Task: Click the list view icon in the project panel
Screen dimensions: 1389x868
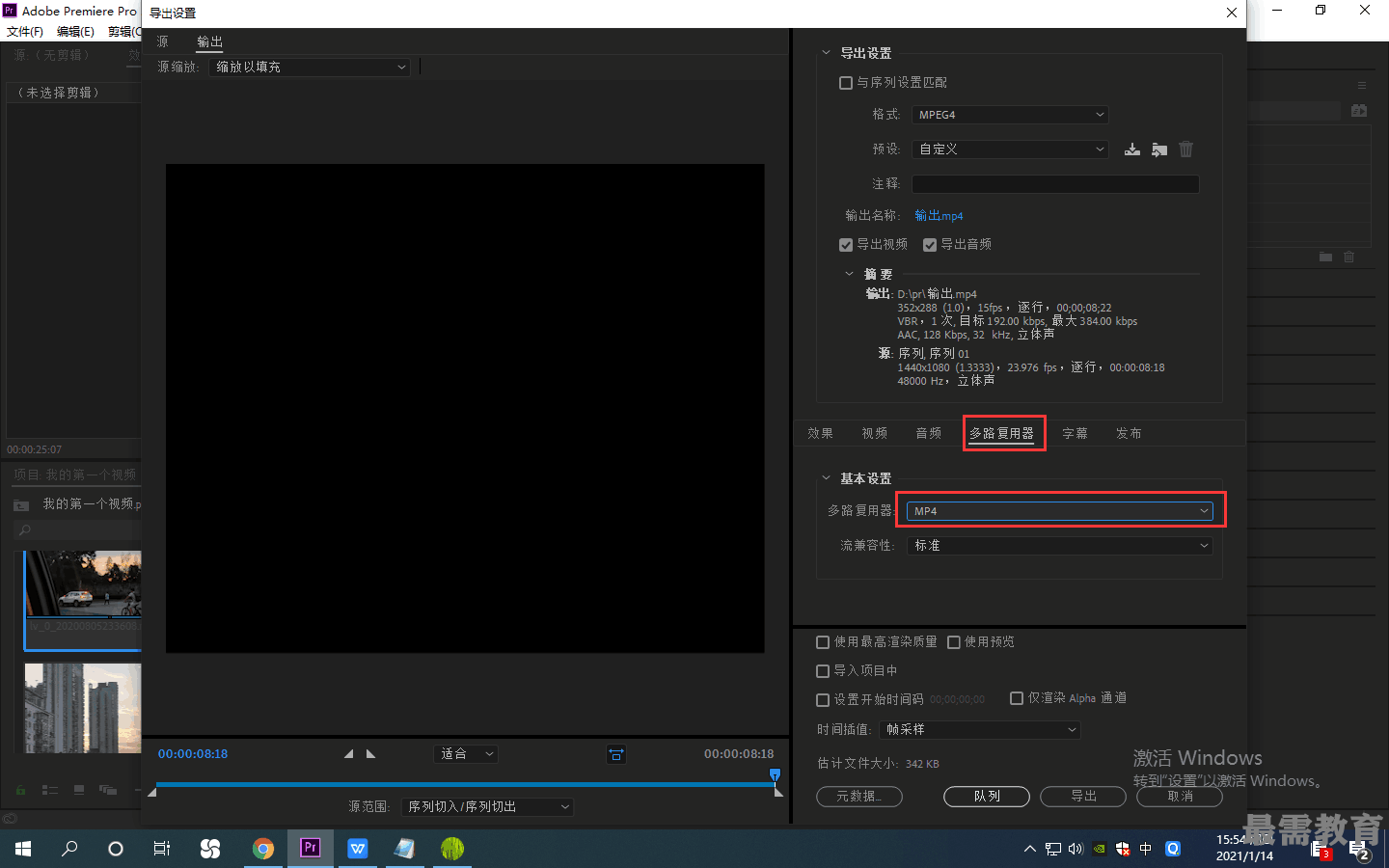Action: coord(50,790)
